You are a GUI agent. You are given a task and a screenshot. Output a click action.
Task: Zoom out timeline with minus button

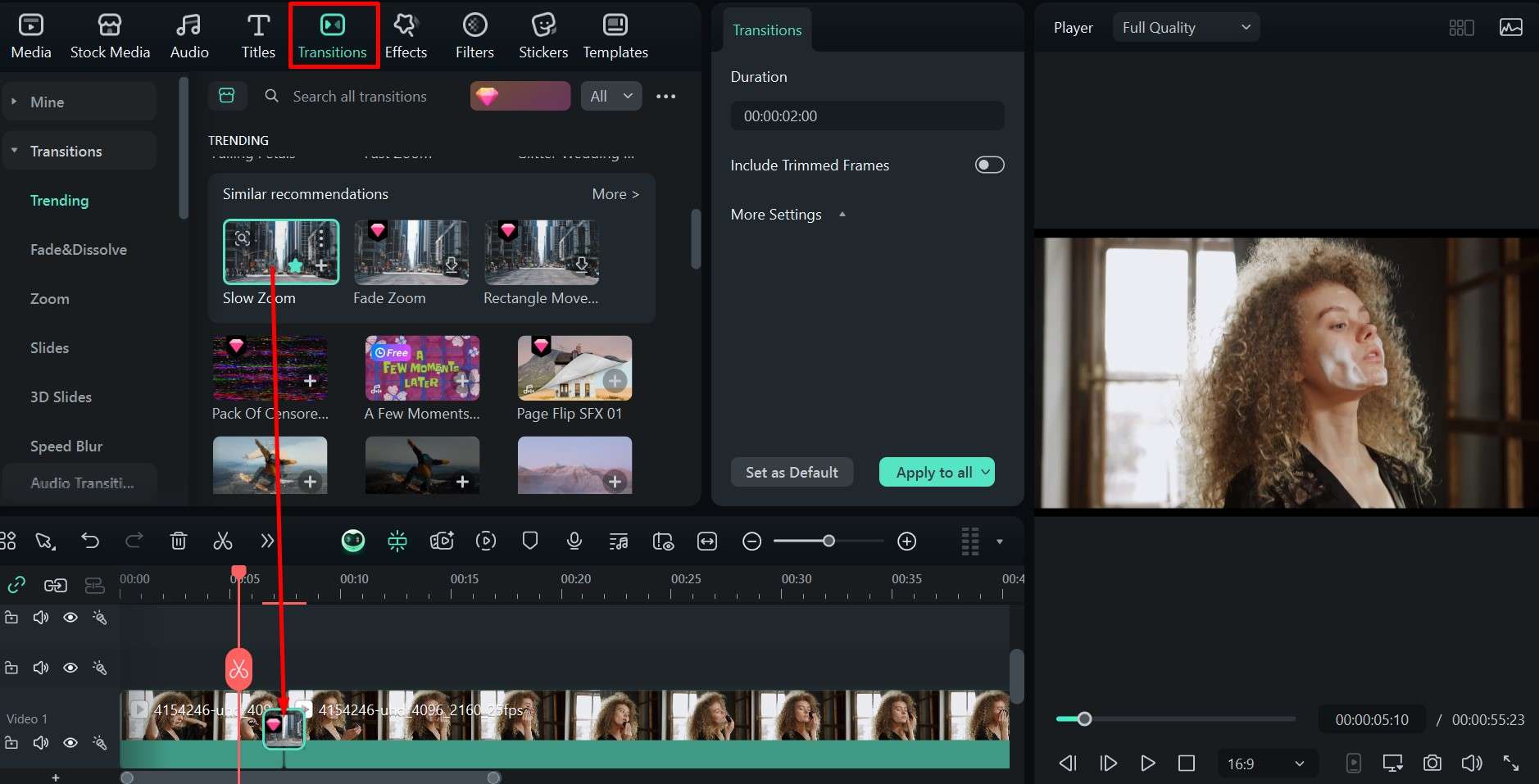click(752, 541)
